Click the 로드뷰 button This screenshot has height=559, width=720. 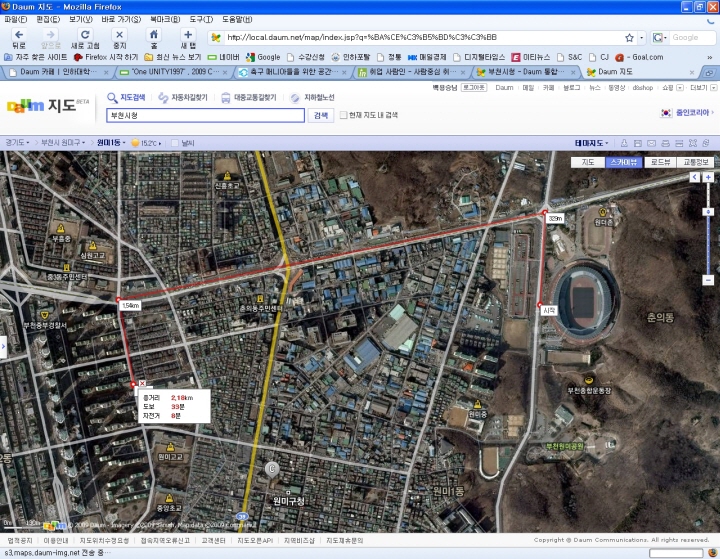click(659, 161)
